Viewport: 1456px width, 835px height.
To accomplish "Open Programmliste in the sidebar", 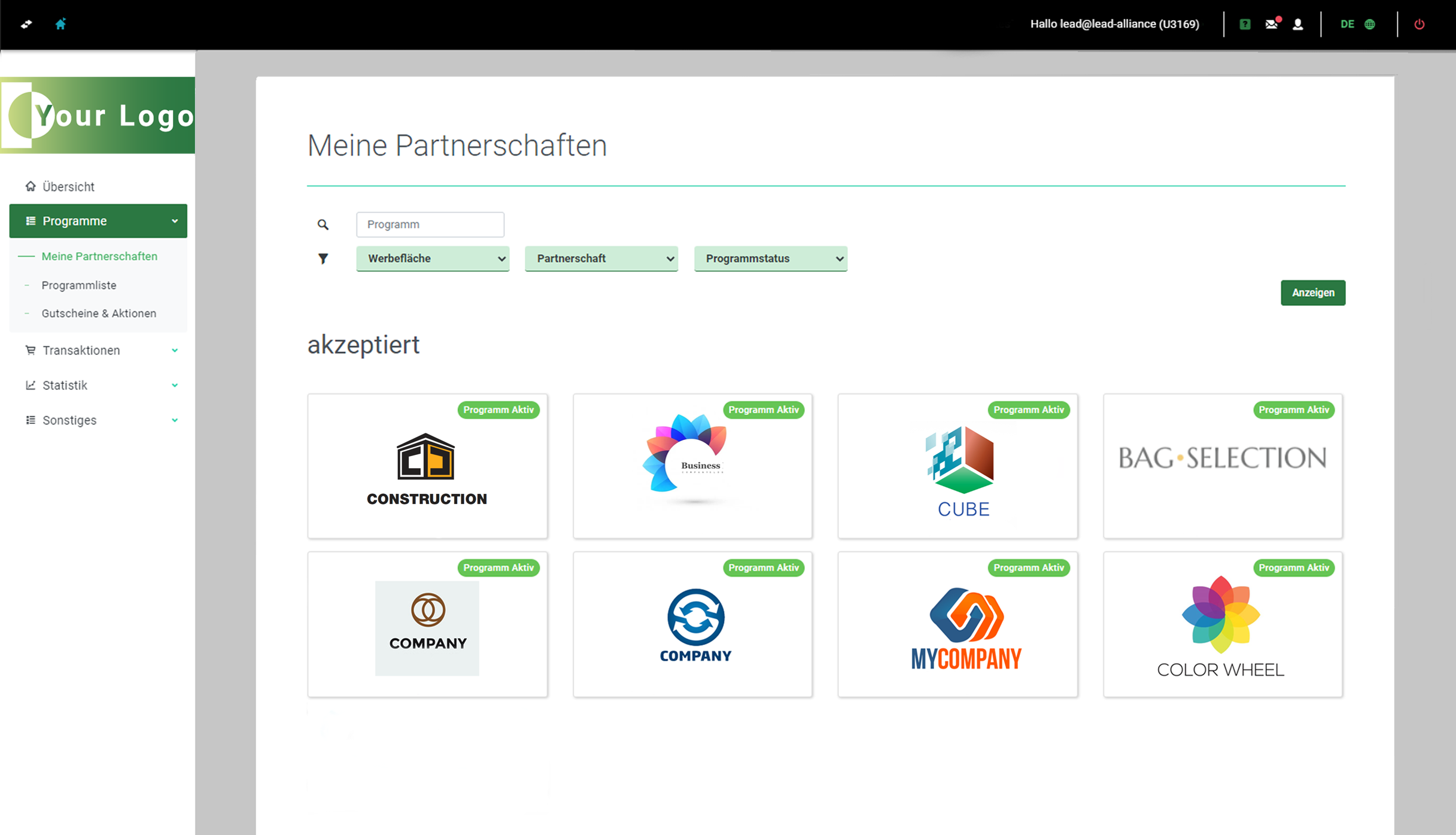I will (x=79, y=285).
